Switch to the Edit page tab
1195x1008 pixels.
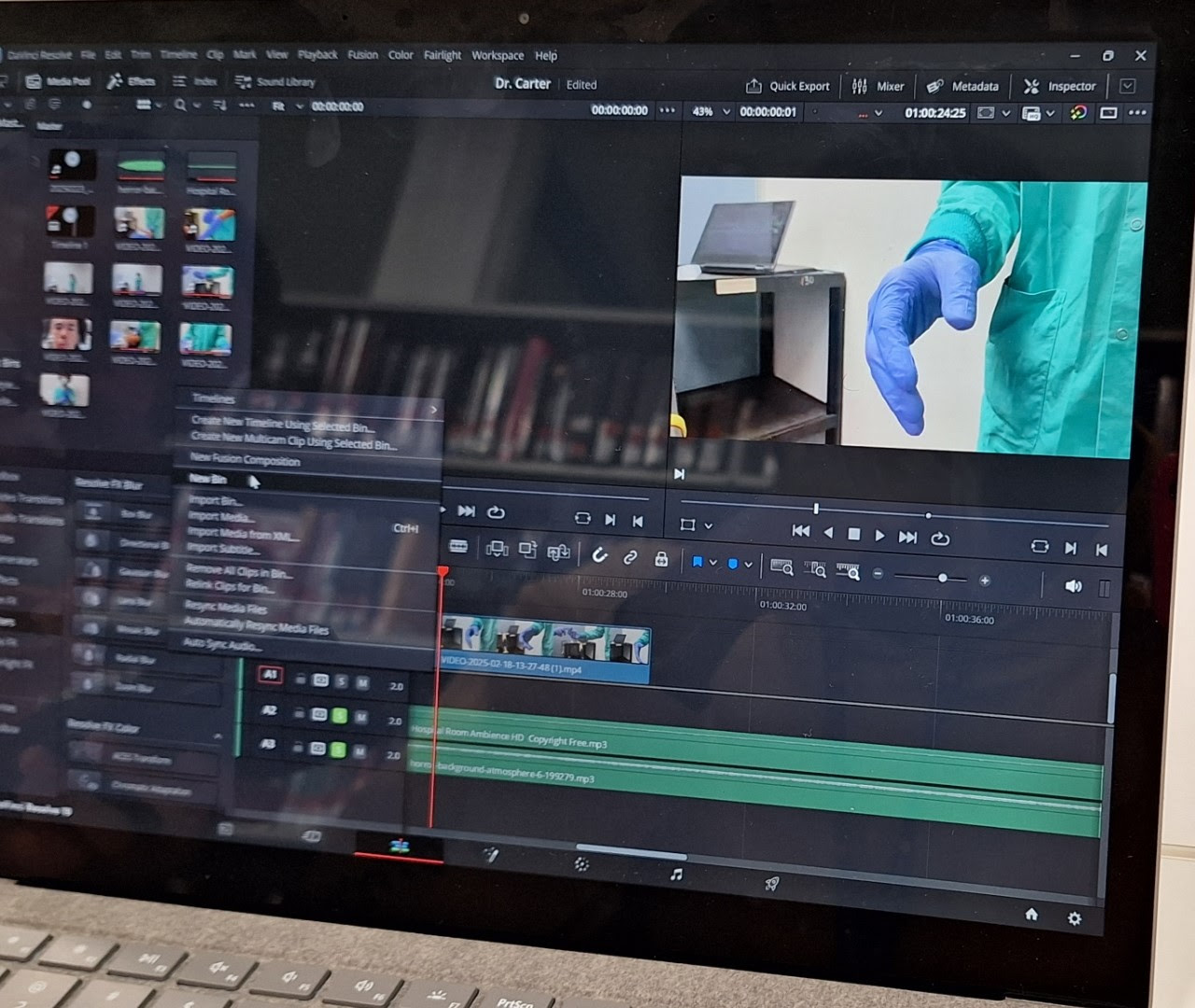[400, 846]
